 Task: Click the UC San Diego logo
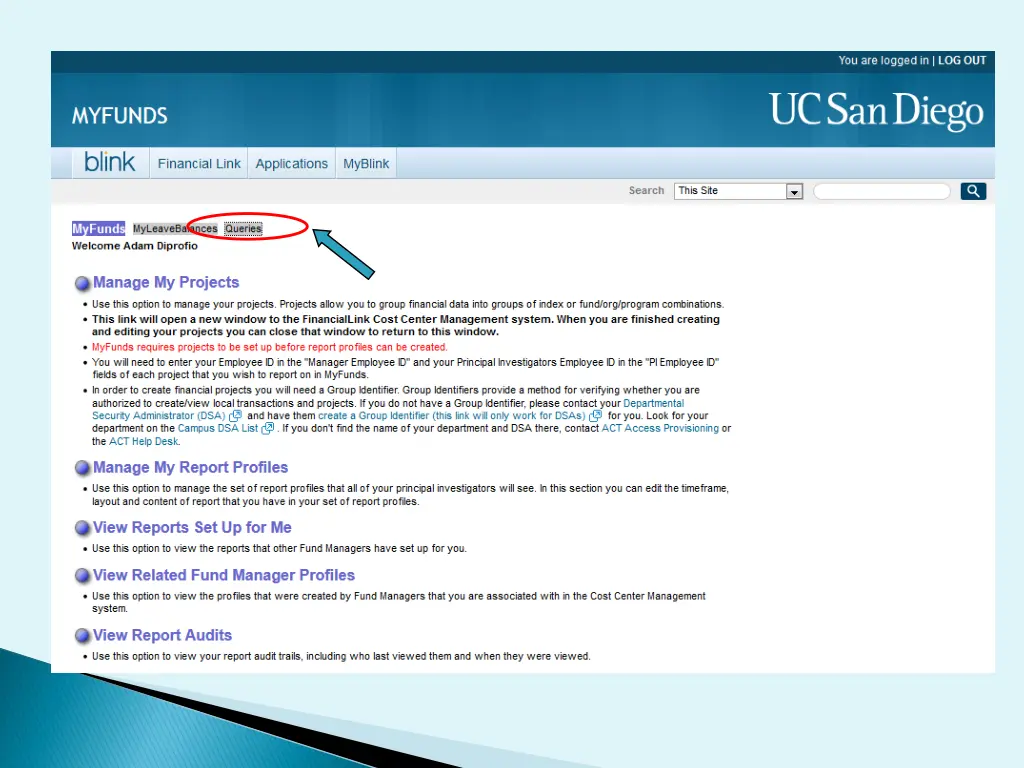(876, 110)
